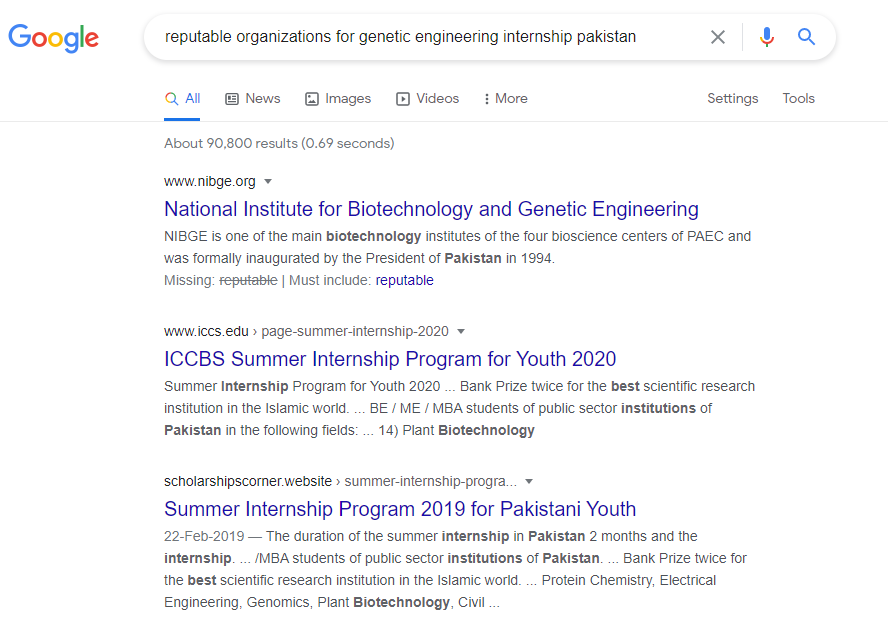Click the www.nibge.org URL text
The height and width of the screenshot is (637, 888).
[210, 181]
